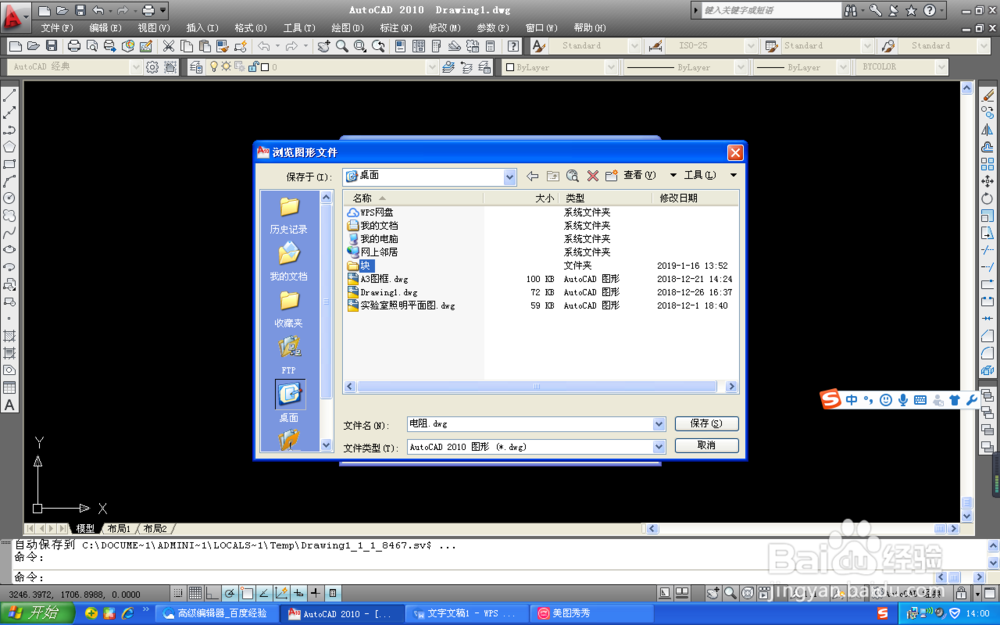Open the BYCOLOR plot style dropdown
Viewport: 1000px width, 625px height.
(941, 67)
